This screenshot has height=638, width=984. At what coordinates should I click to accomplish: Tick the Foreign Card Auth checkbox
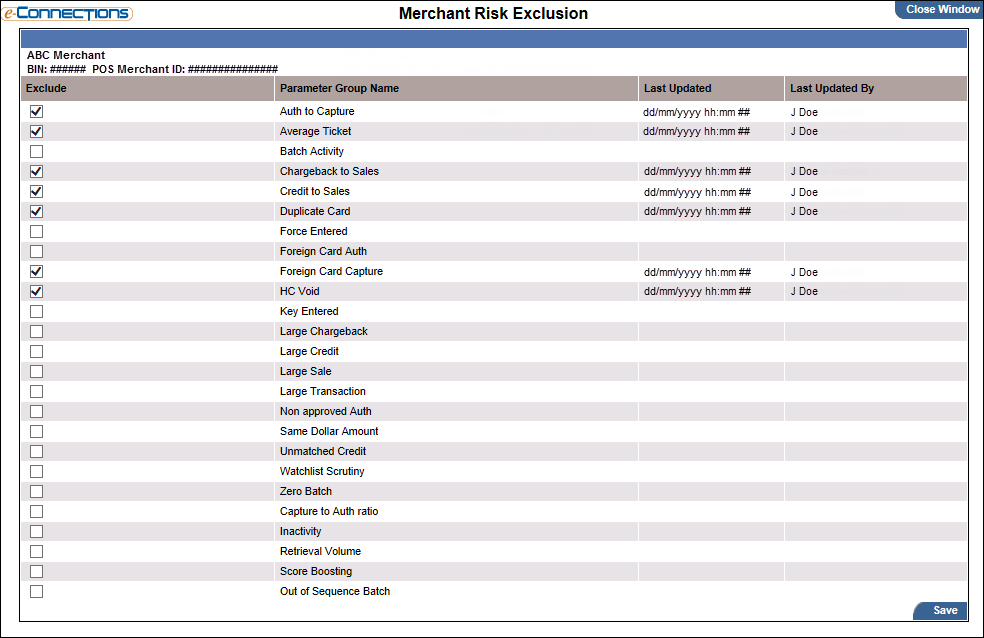pyautogui.click(x=37, y=252)
